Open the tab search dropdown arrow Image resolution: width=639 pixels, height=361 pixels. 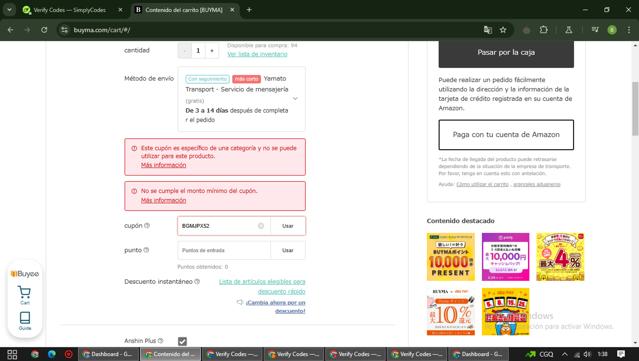tap(9, 10)
